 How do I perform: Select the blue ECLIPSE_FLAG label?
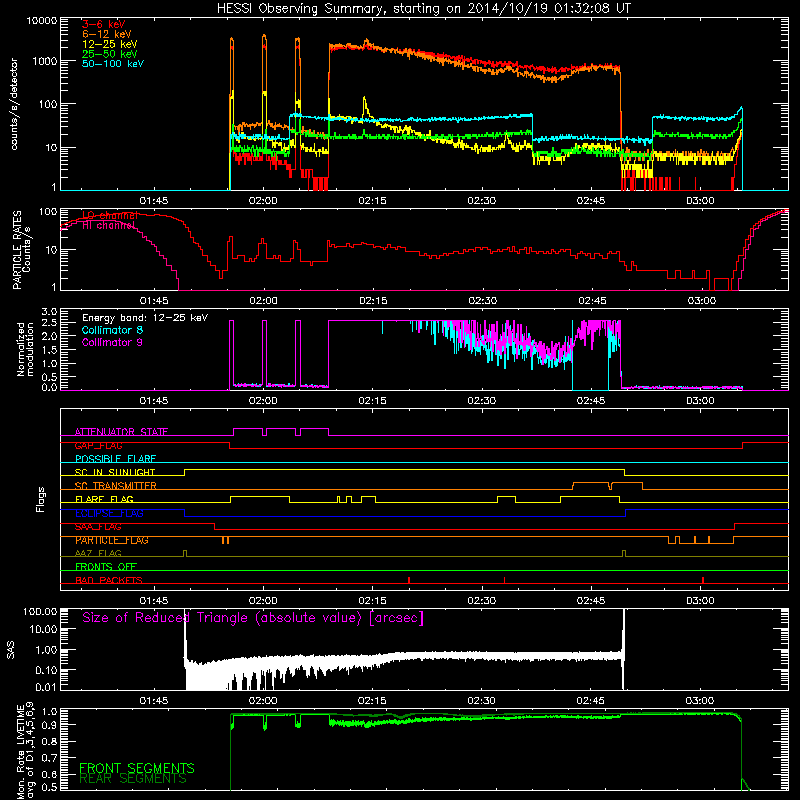pyautogui.click(x=109, y=513)
